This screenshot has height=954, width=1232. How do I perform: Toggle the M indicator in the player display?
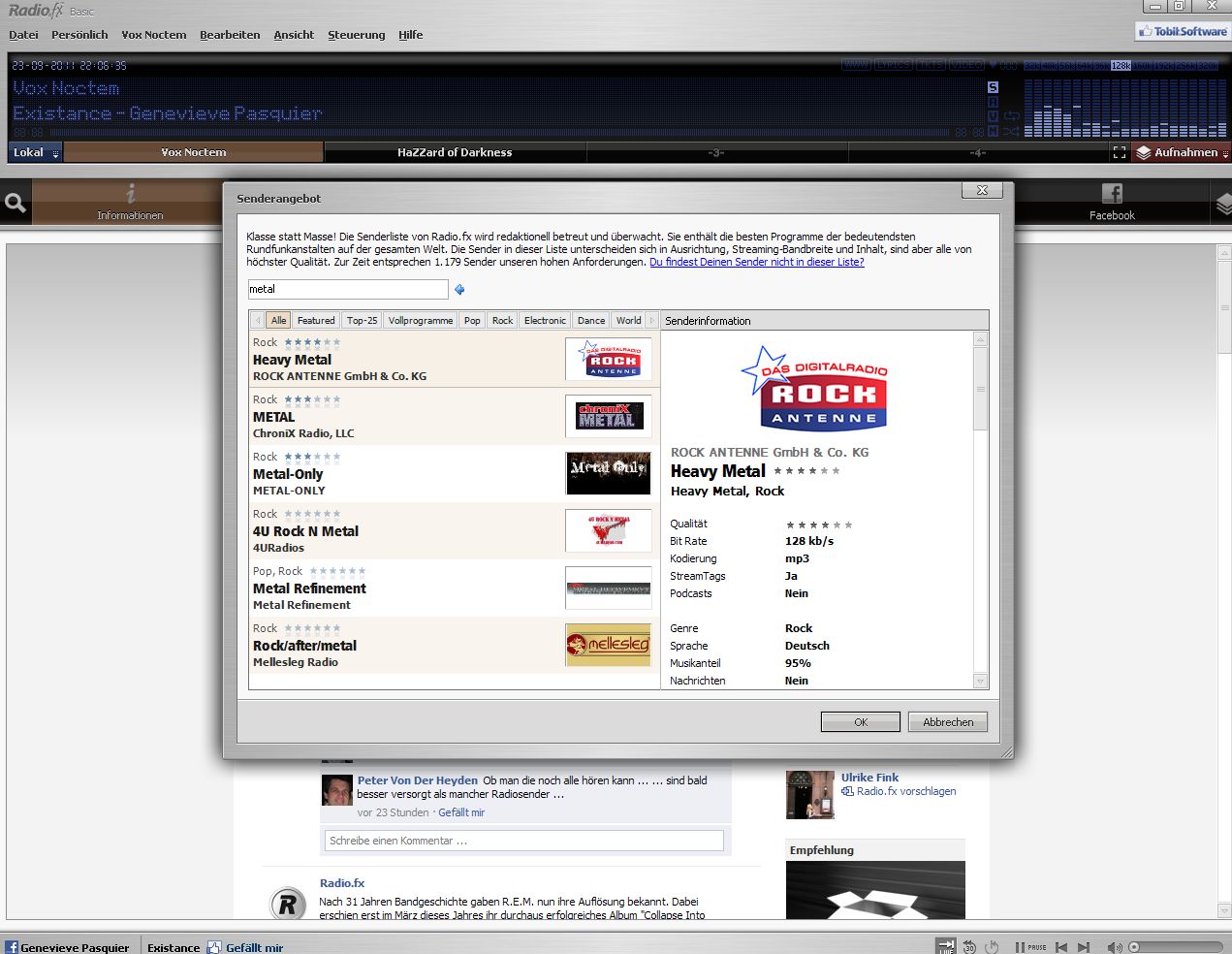point(993,131)
